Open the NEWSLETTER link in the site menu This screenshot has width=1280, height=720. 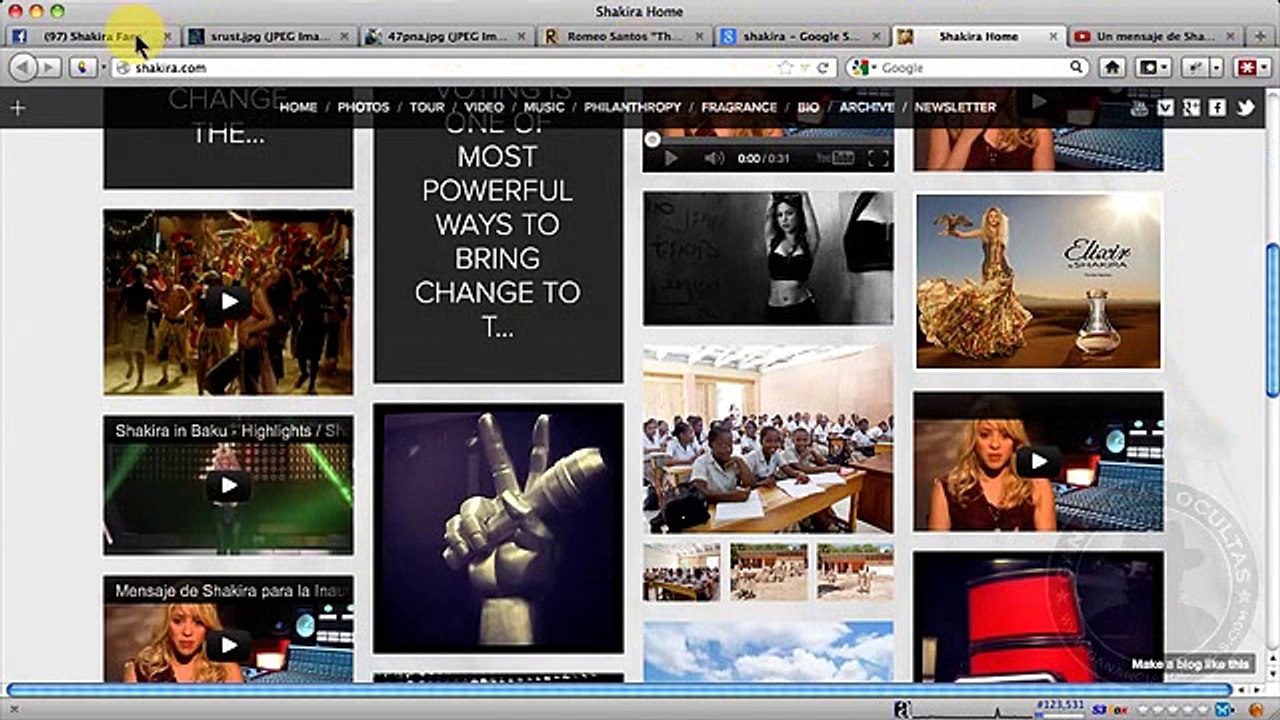(x=955, y=107)
